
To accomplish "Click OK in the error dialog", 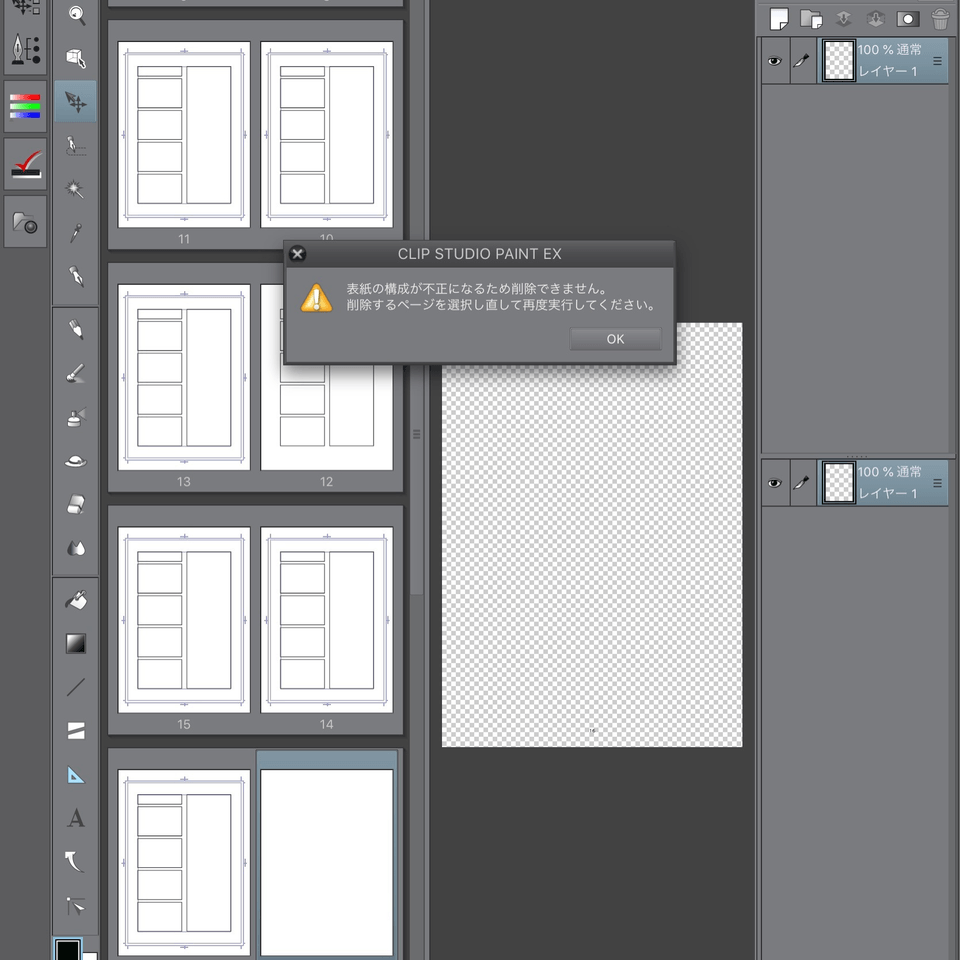I will (x=615, y=339).
